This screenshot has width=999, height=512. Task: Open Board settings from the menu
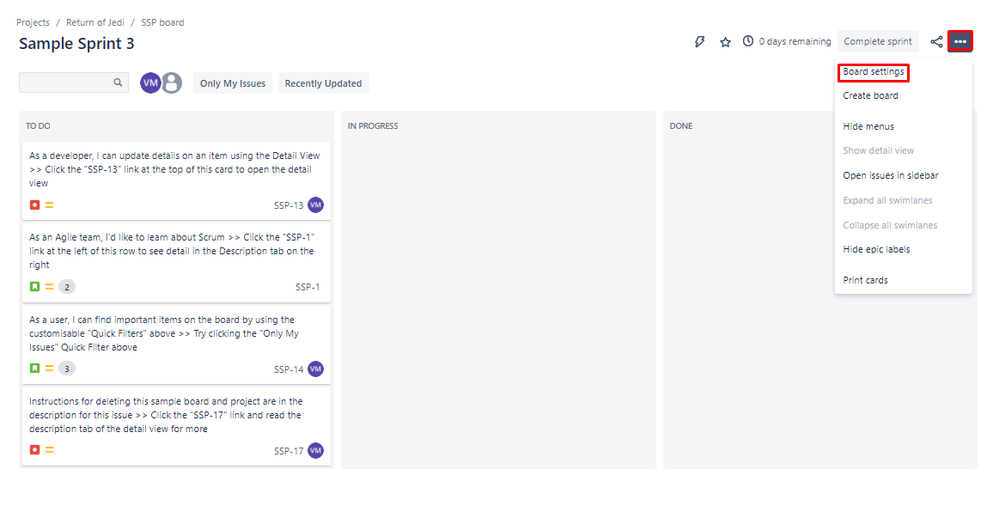(x=873, y=72)
